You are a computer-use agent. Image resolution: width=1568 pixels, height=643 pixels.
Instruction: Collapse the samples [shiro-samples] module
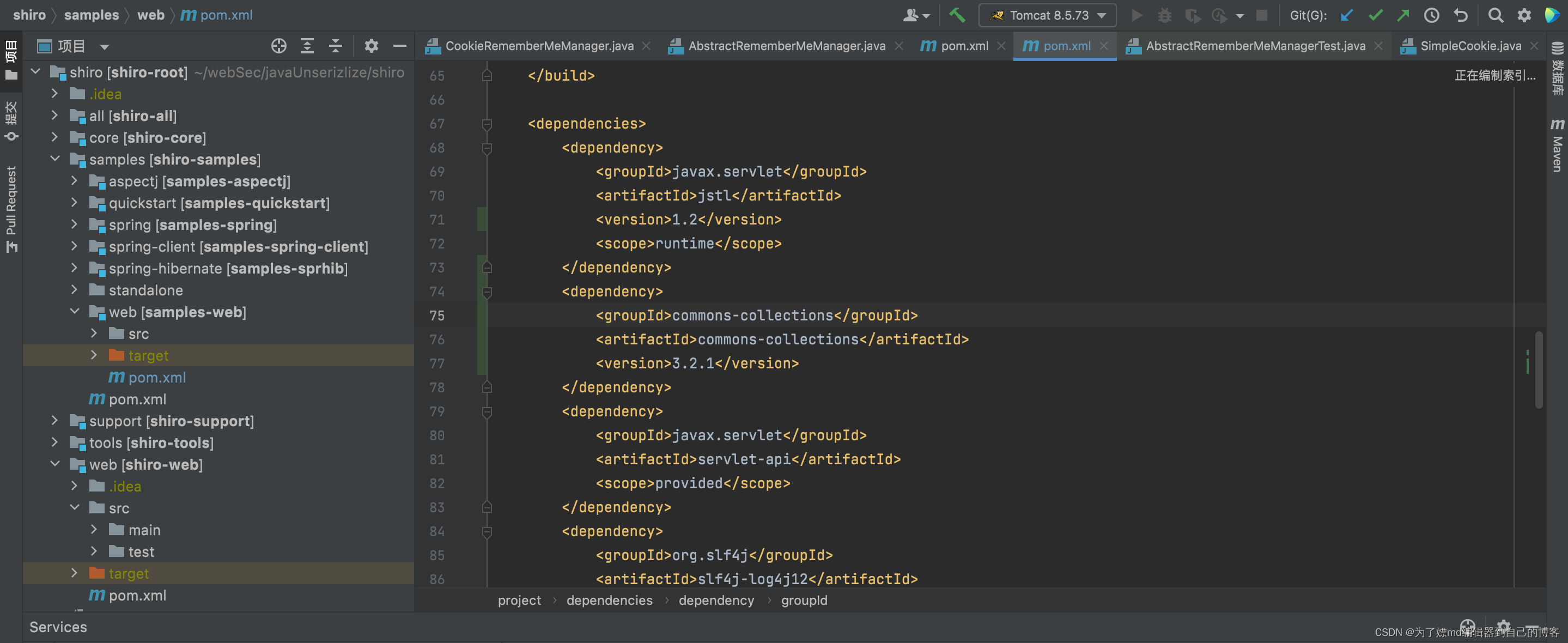(x=55, y=159)
